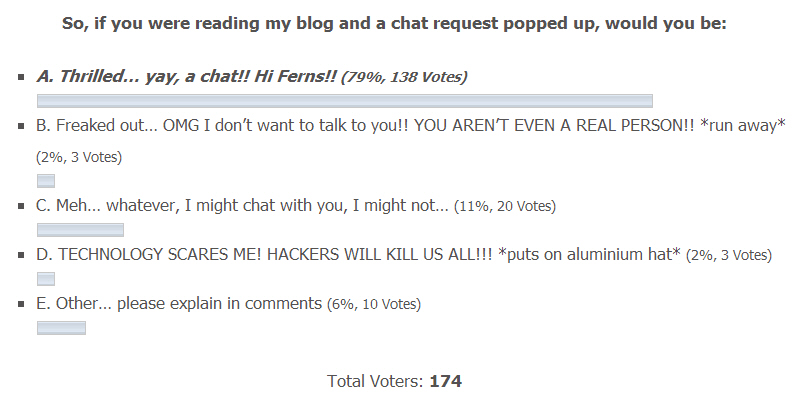810x400 pixels.
Task: Click the "Total Voters: 174" text
Action: [394, 381]
